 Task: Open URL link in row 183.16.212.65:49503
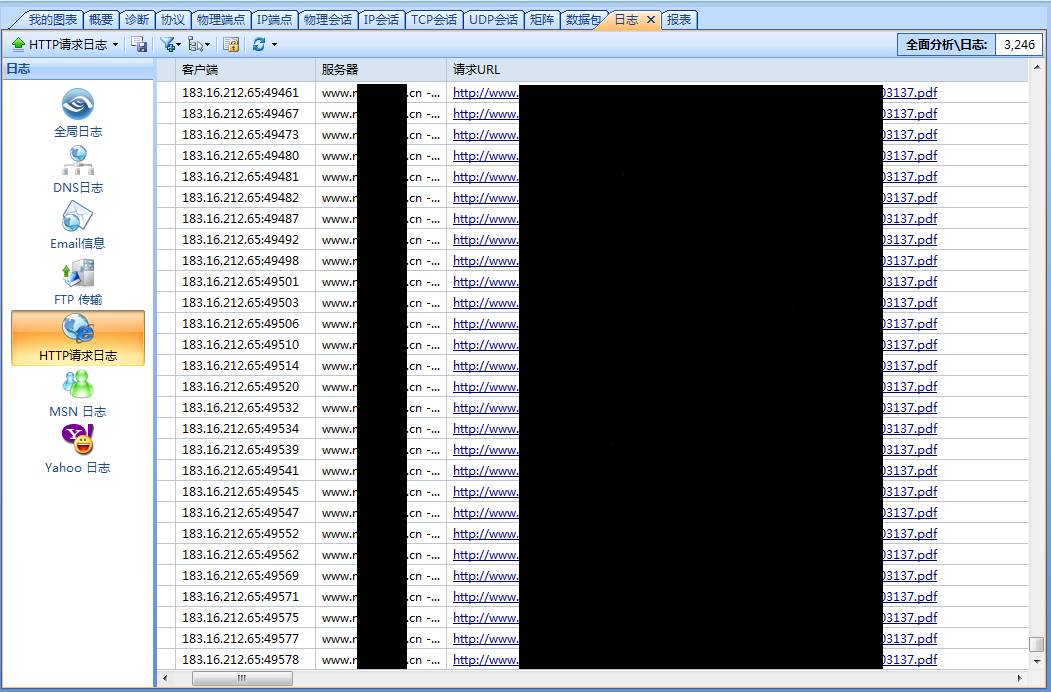coord(695,302)
